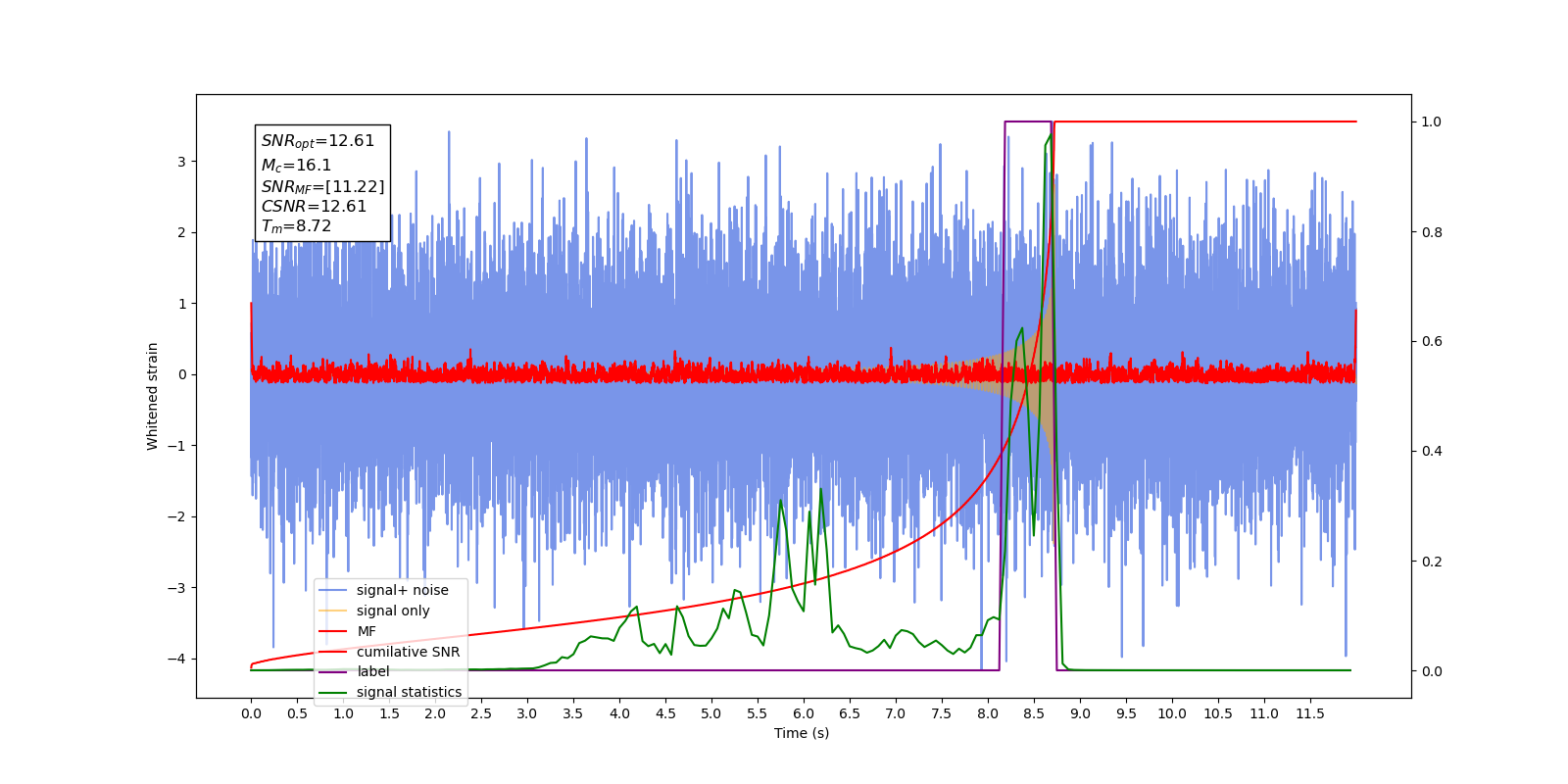Screen dimensions: 1568x784
Task: Click the SNR_MF=[11.22] annotation line
Action: coord(322,186)
